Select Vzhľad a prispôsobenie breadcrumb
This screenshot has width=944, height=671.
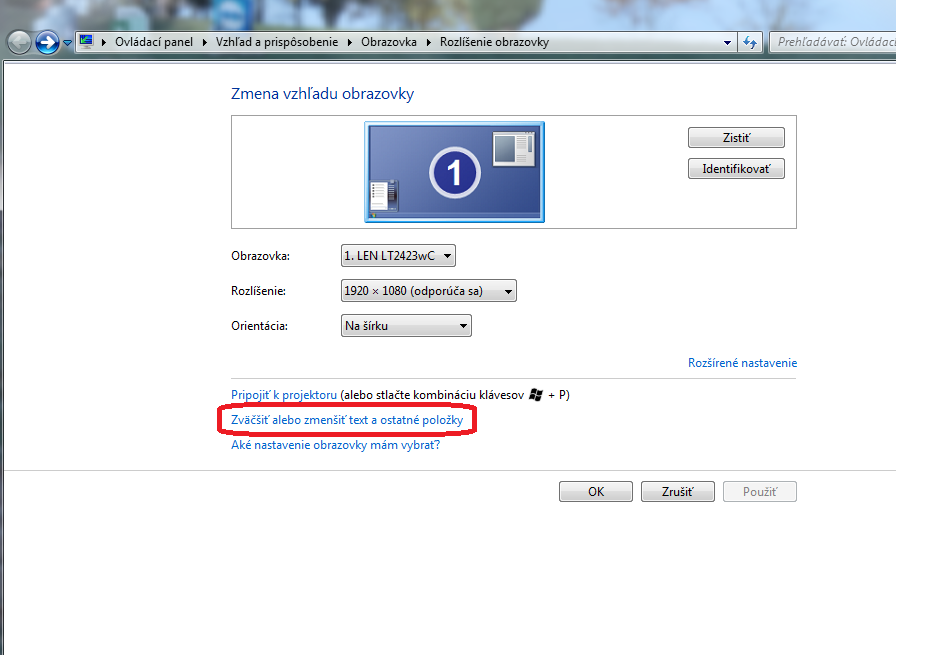pos(277,42)
